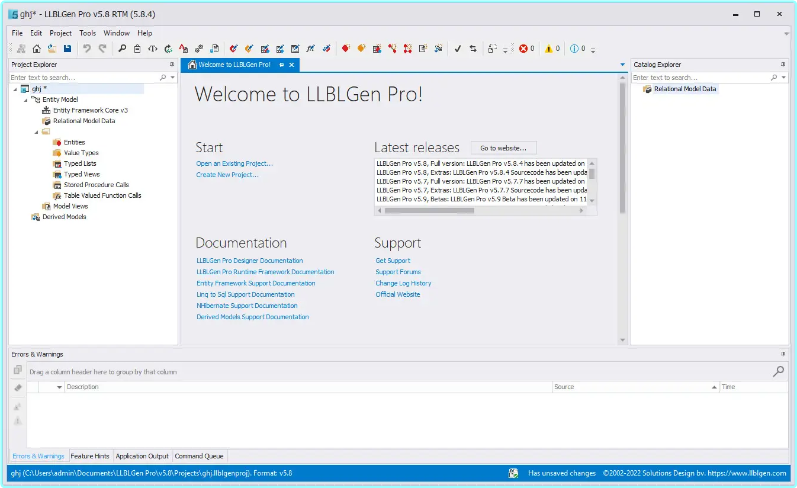The image size is (797, 488).
Task: Open the Support Forums link
Action: click(x=398, y=272)
